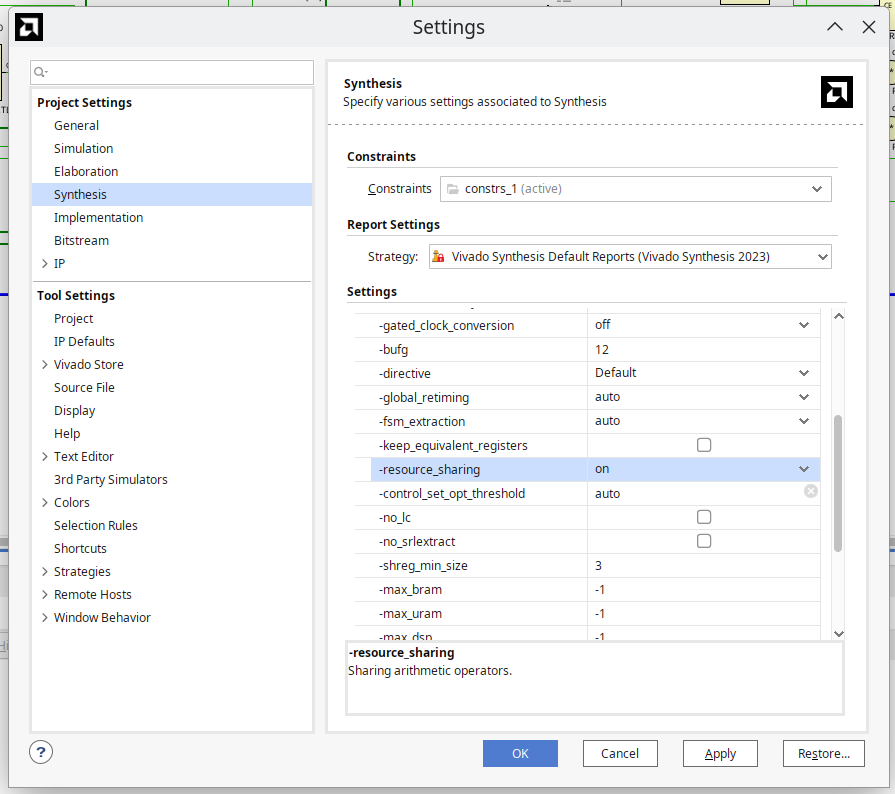Open Elaboration project settings

(86, 172)
